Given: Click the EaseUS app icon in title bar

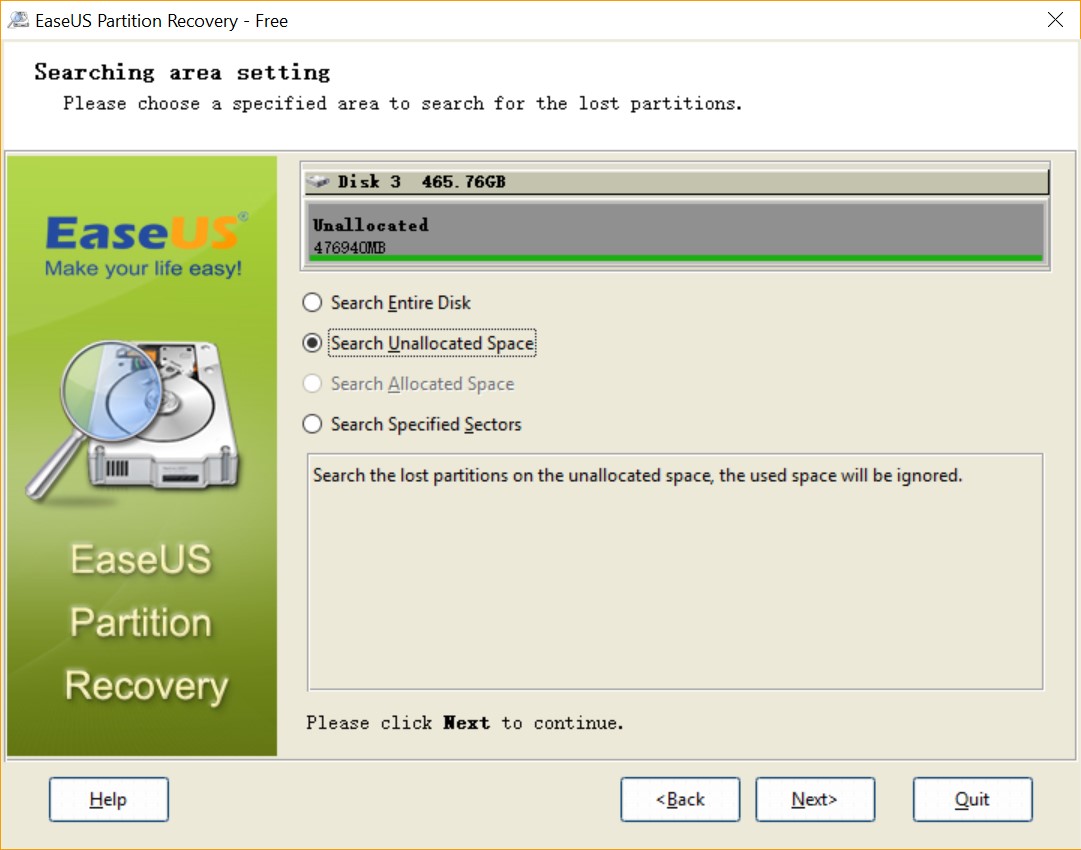Looking at the screenshot, I should [18, 20].
